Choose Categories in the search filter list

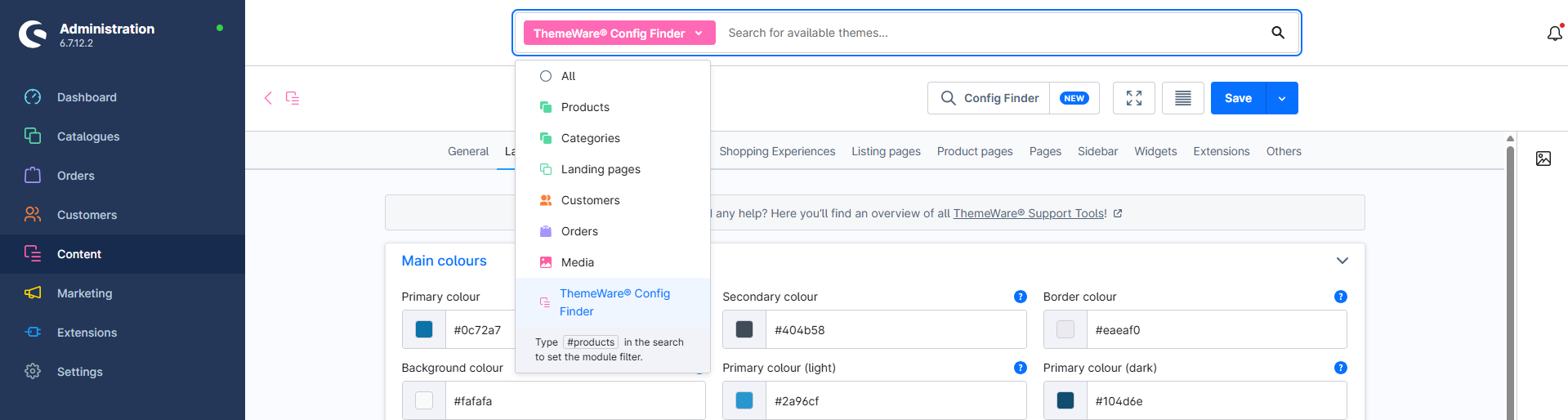point(613,138)
